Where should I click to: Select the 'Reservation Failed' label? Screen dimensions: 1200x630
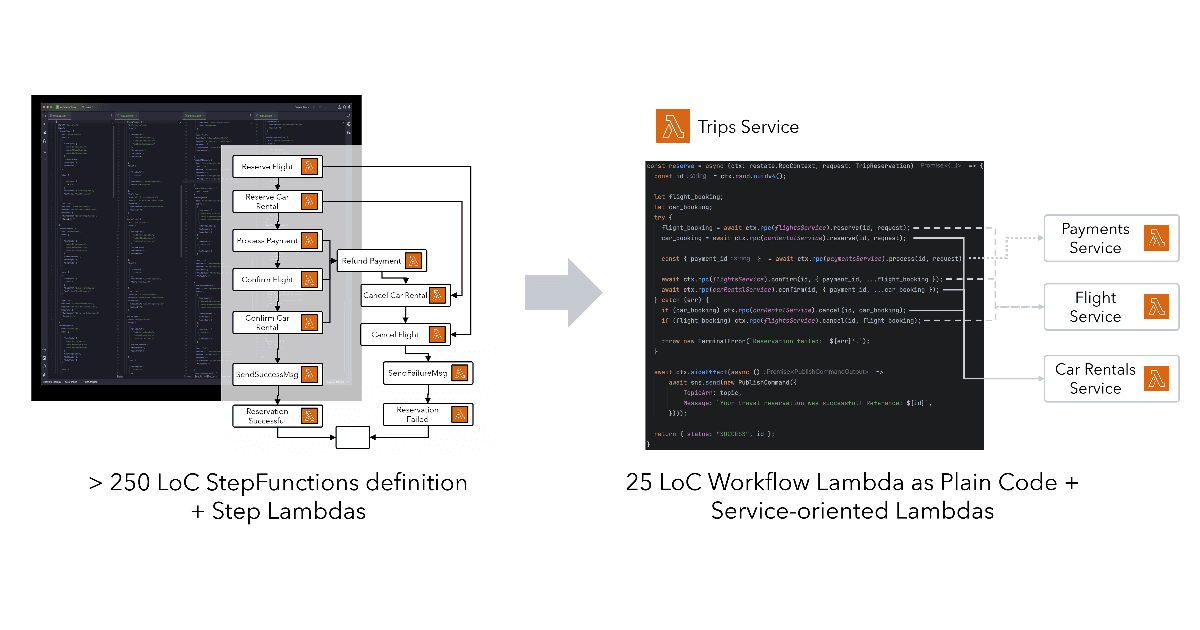pyautogui.click(x=417, y=414)
